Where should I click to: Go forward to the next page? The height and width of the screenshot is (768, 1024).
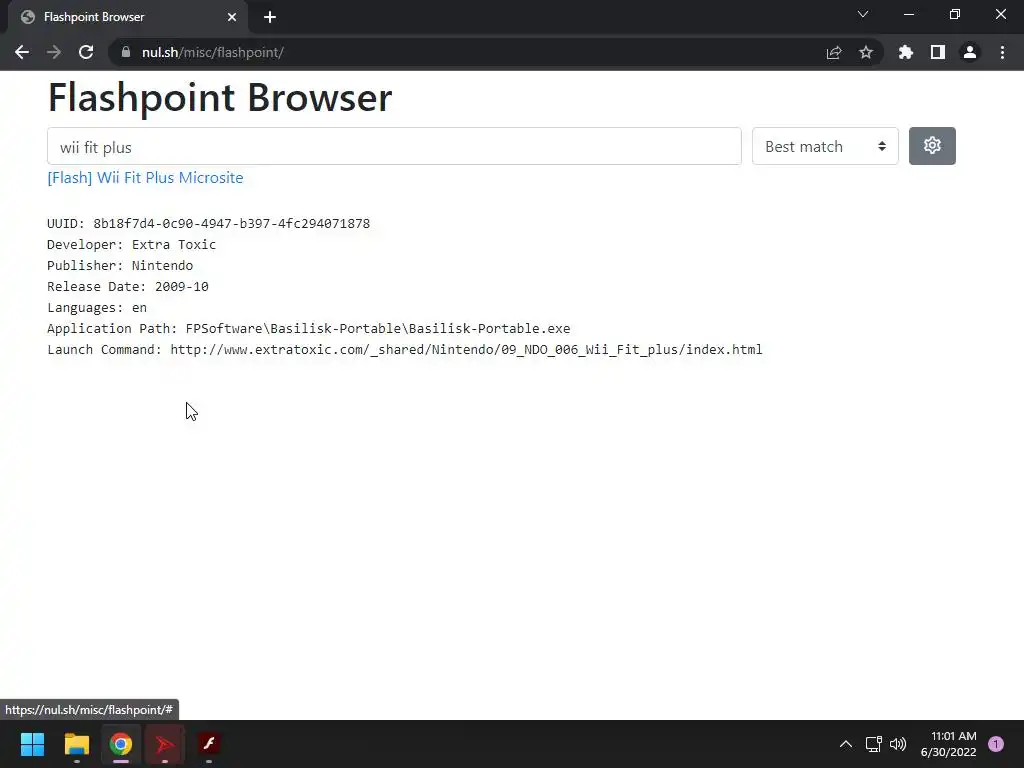tap(54, 52)
